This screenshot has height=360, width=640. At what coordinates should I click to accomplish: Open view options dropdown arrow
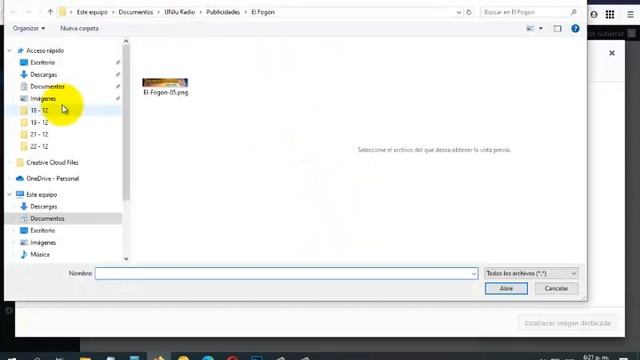coord(541,29)
